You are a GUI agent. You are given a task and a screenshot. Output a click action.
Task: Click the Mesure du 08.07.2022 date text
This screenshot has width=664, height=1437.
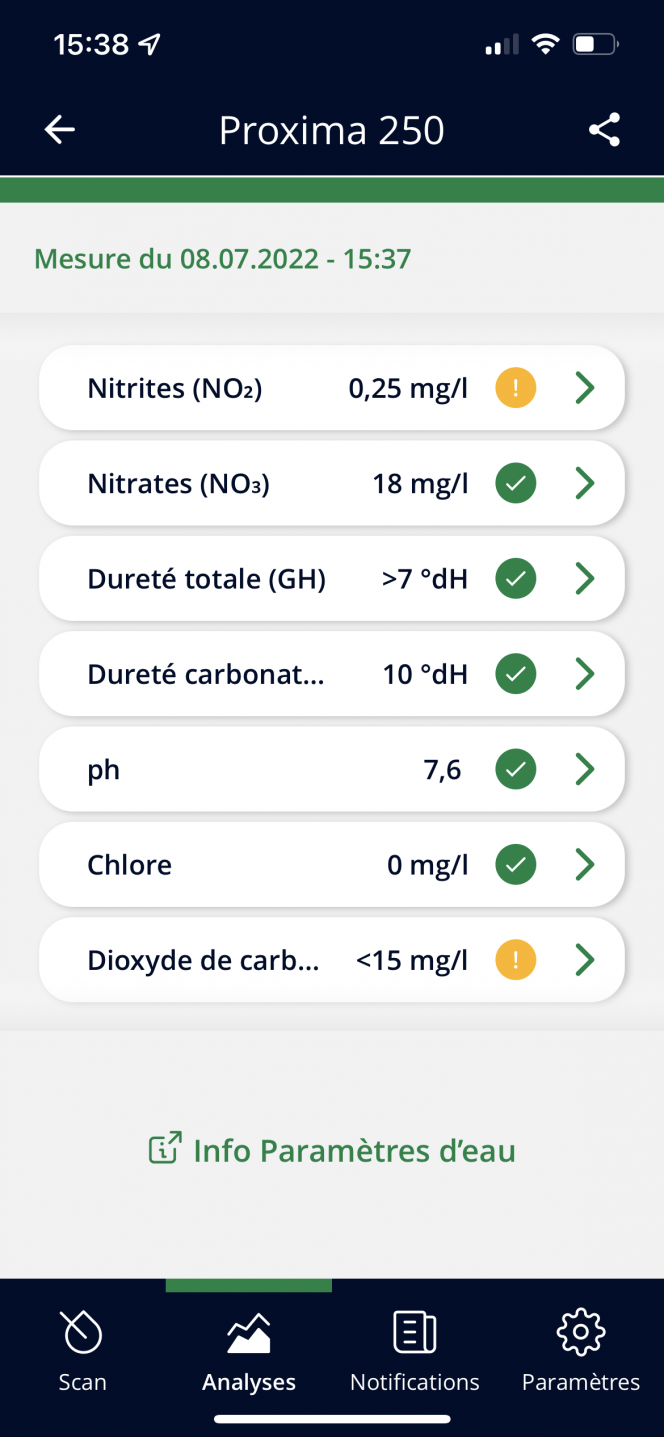[x=222, y=259]
